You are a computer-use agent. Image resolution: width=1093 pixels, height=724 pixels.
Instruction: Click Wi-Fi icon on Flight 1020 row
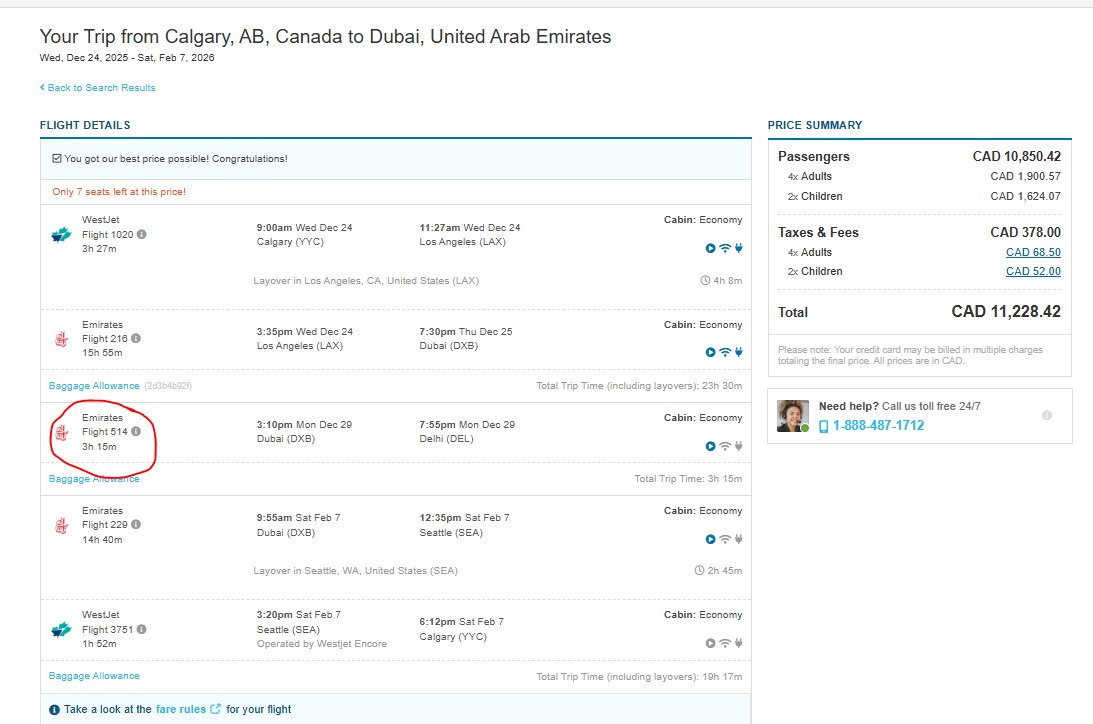725,248
